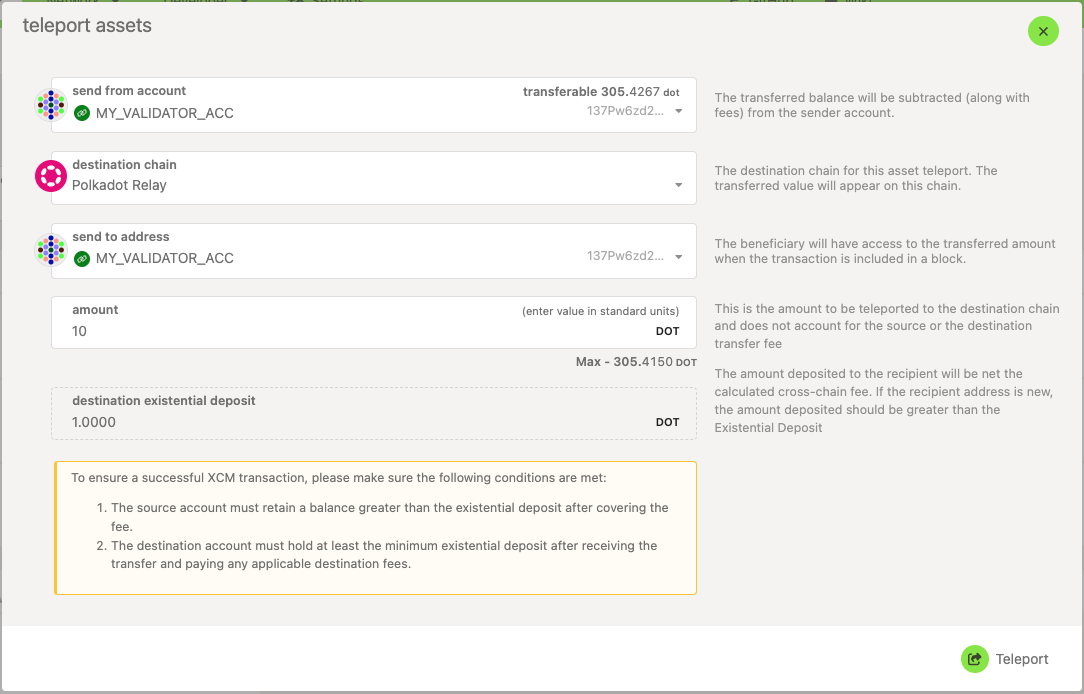Click MY_VALIDATOR_ACC in send to address
The image size is (1084, 694).
click(x=165, y=259)
